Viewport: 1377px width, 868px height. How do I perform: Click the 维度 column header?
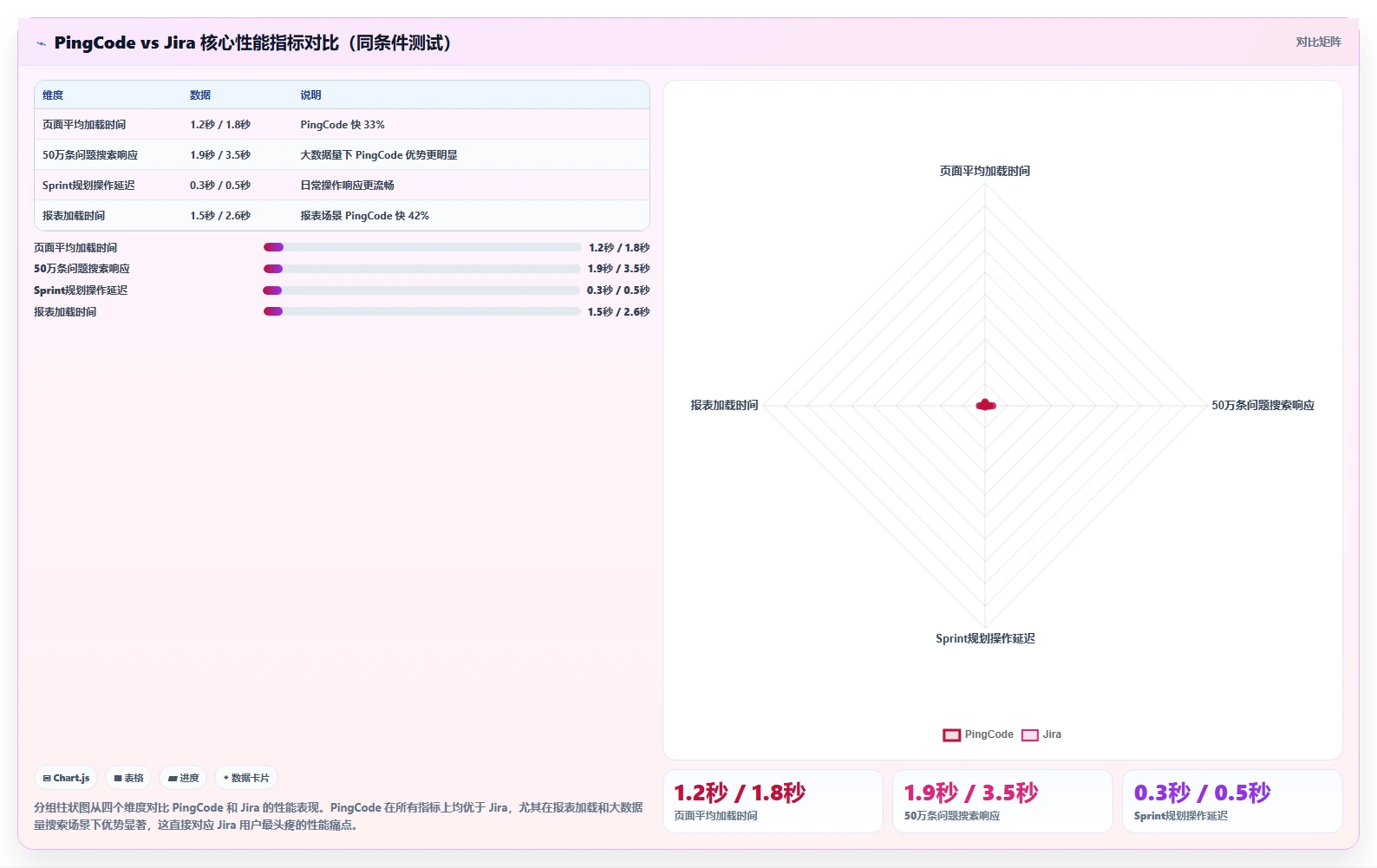[x=53, y=95]
